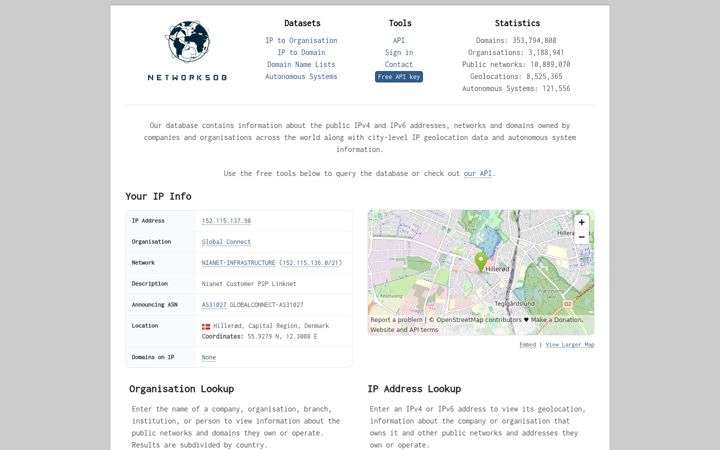Follow the 'our API' link
Image resolution: width=720 pixels, height=450 pixels.
tap(478, 174)
